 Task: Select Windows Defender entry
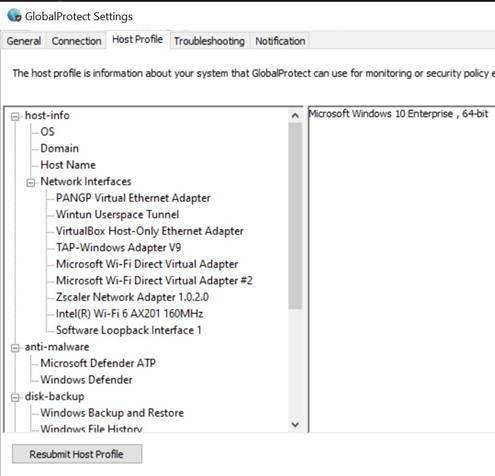tap(87, 380)
